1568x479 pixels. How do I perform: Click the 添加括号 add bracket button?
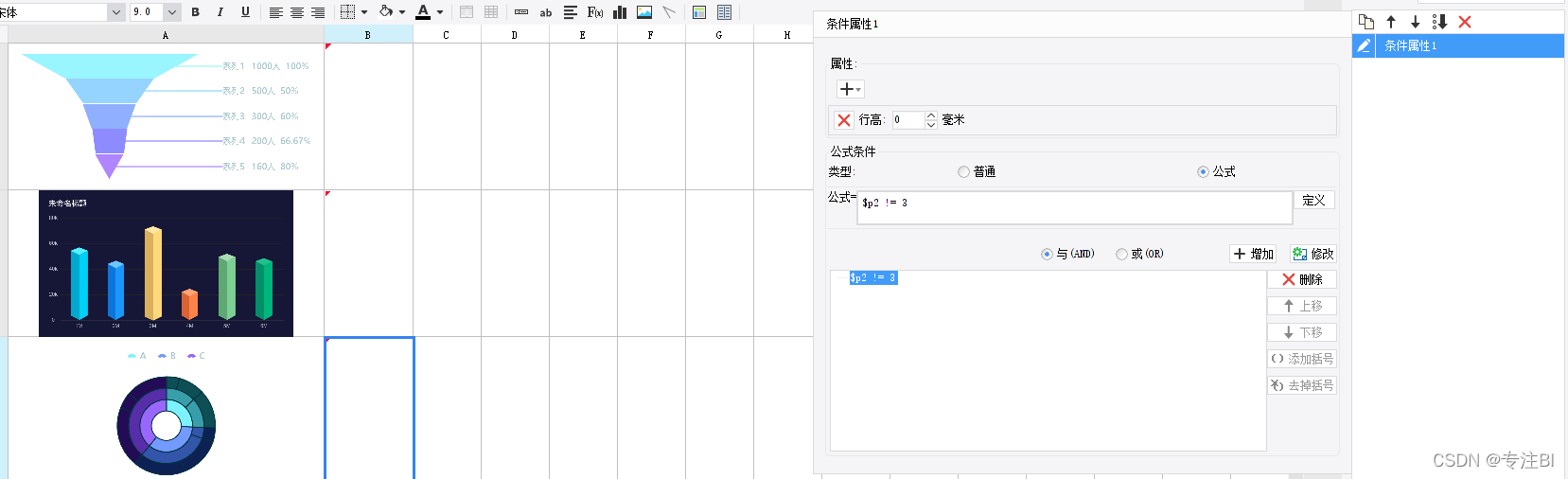[x=1302, y=360]
